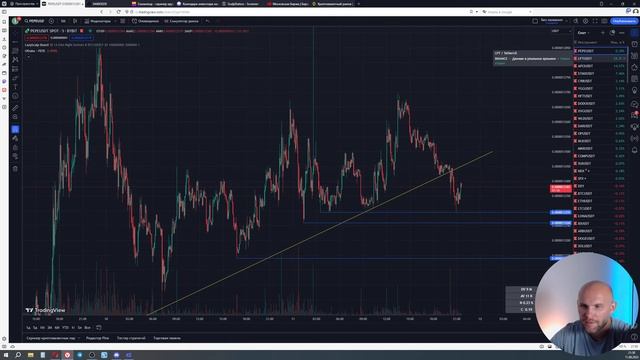
Task: Start Симулятор рынка replay
Action: click(x=181, y=21)
